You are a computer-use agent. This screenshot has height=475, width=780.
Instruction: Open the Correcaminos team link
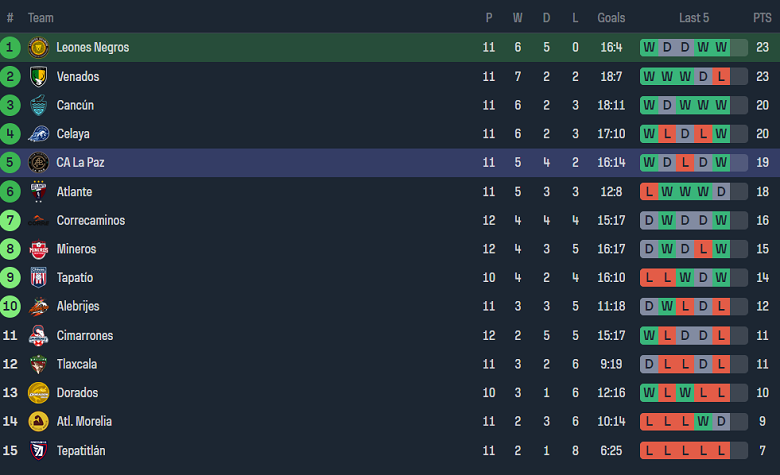(x=90, y=220)
